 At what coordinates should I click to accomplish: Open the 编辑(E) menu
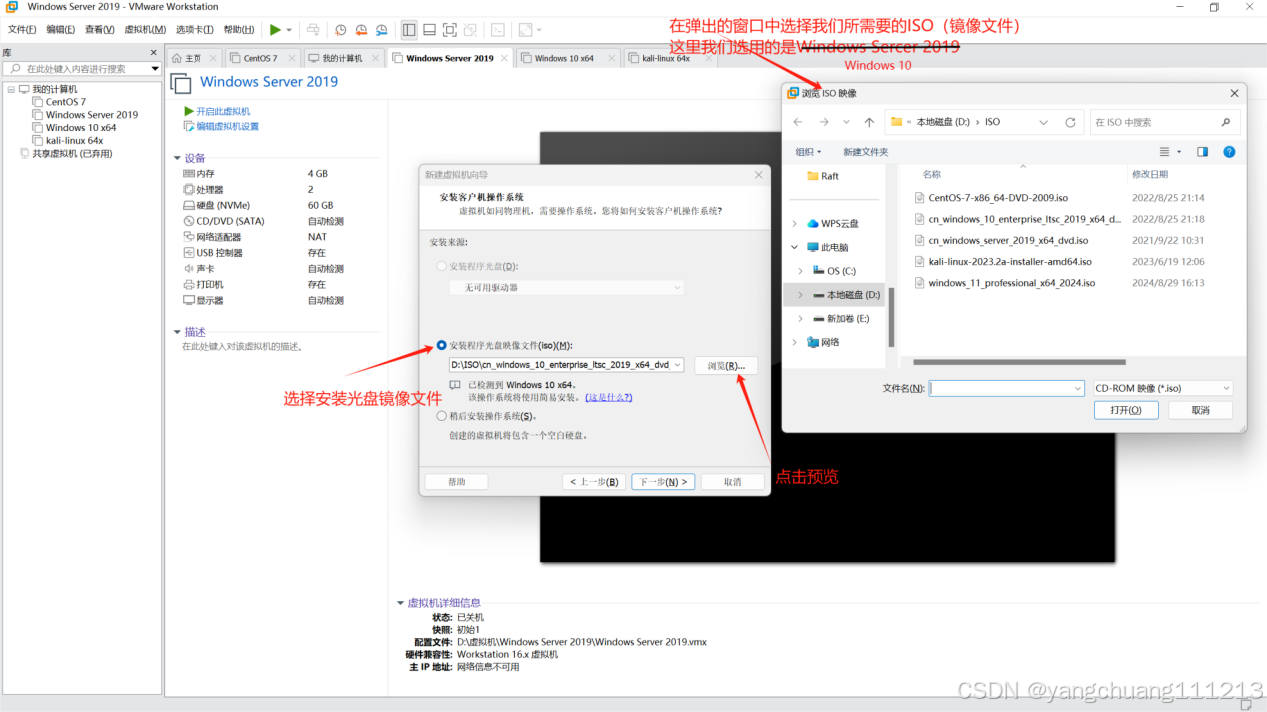click(60, 30)
